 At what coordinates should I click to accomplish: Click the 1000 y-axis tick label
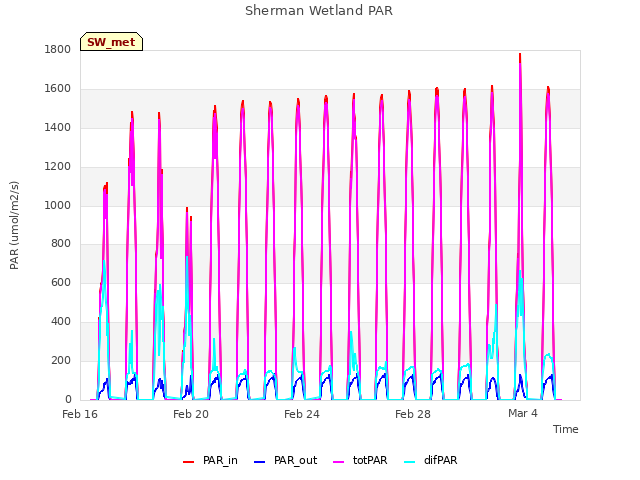point(58,205)
